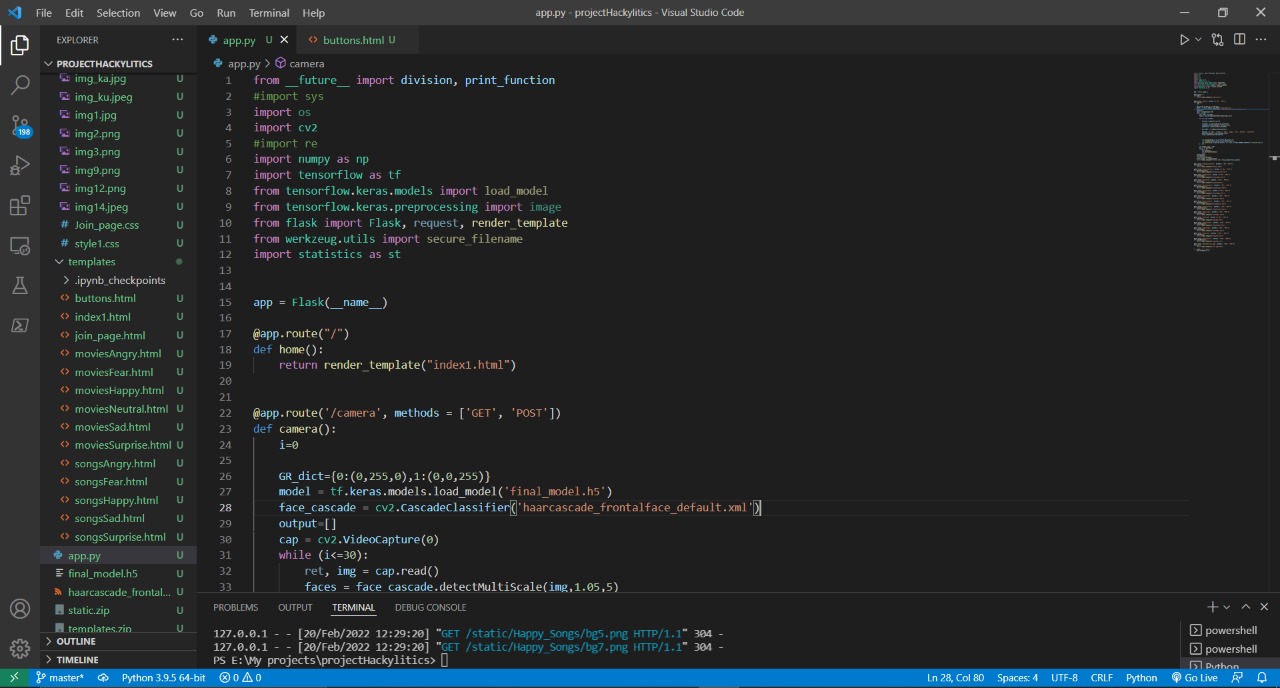Open the run options dropdown arrow
The width and height of the screenshot is (1280, 688).
pos(1198,40)
